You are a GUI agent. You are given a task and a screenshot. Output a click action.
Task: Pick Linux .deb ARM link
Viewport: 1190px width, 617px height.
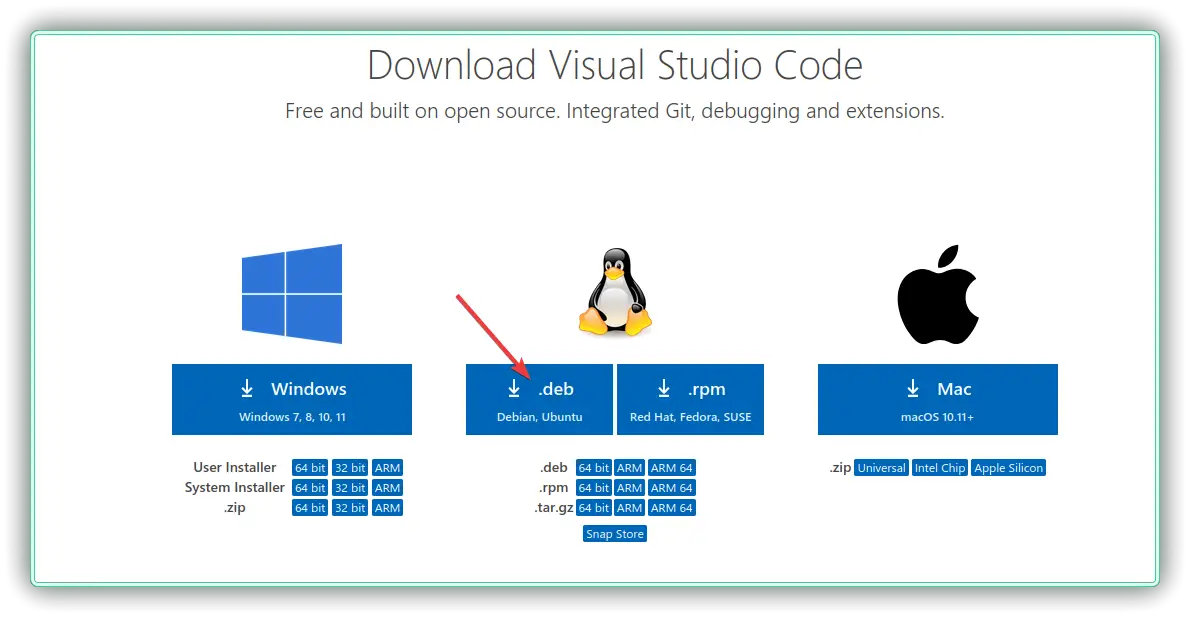coord(629,467)
